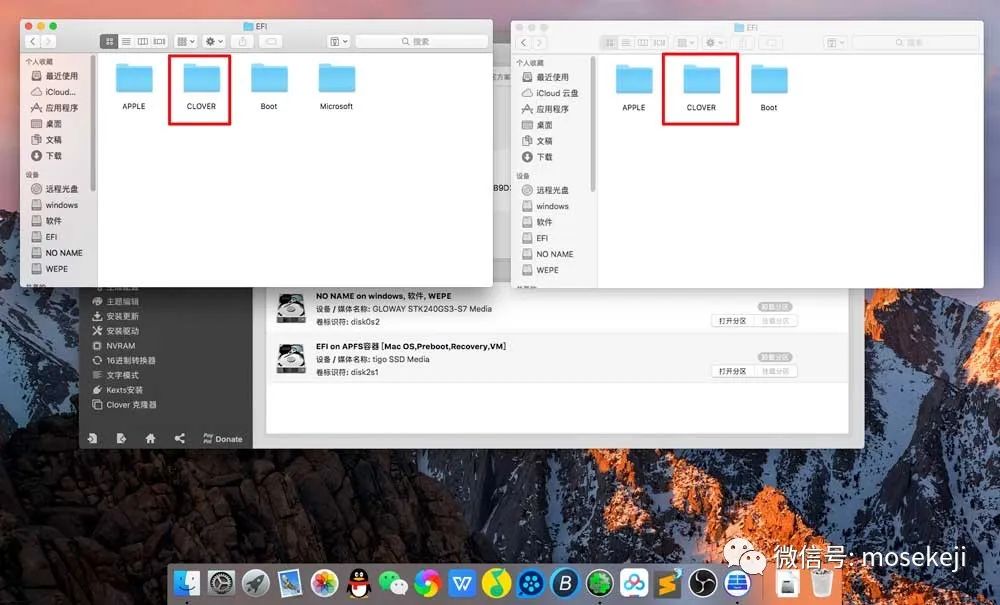This screenshot has height=605, width=1000.
Task: Switch left Finder window to column view
Action: coord(143,41)
